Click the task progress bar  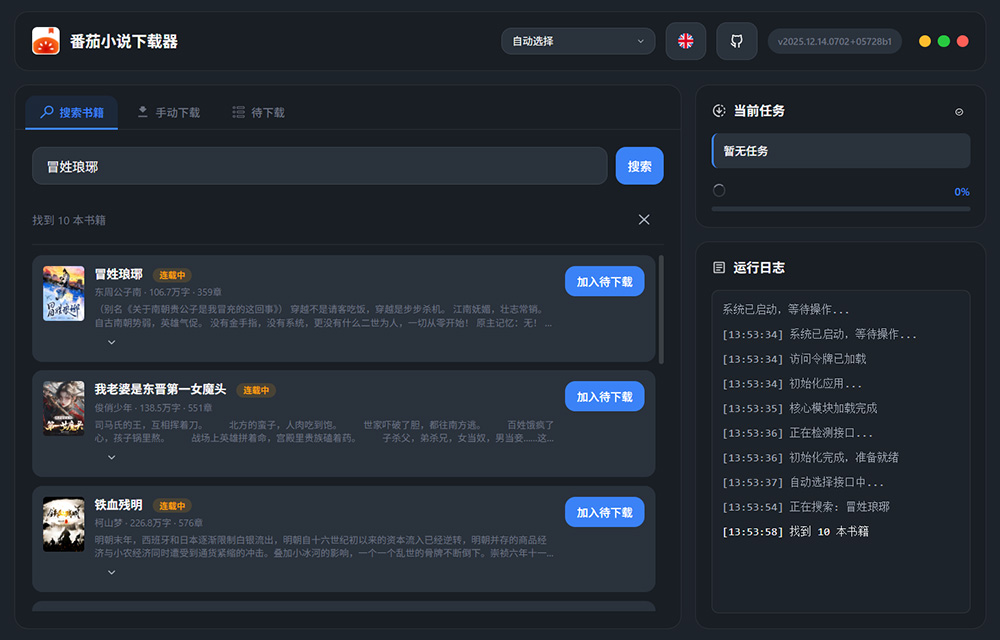click(841, 209)
